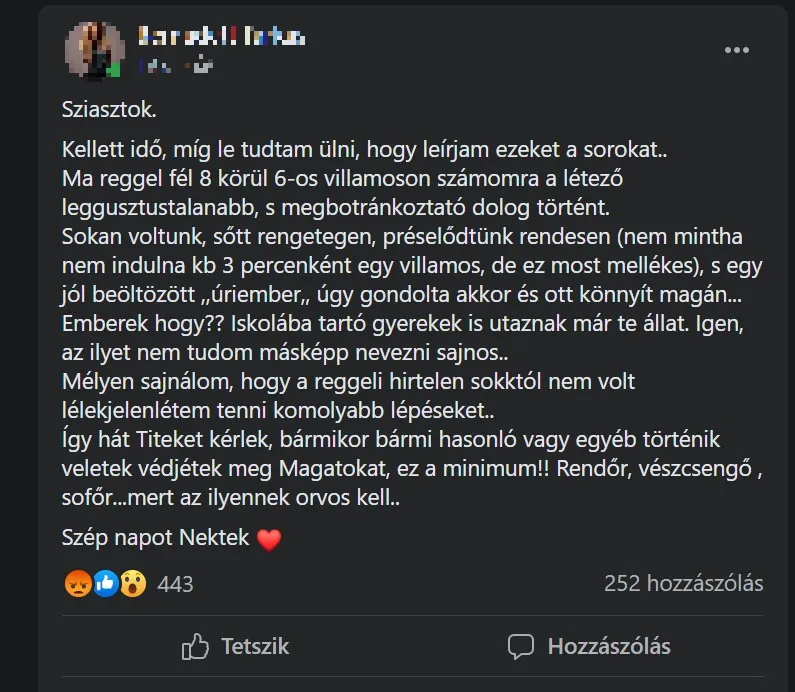Click the wow reaction emoji
The height and width of the screenshot is (692, 795).
[133, 584]
